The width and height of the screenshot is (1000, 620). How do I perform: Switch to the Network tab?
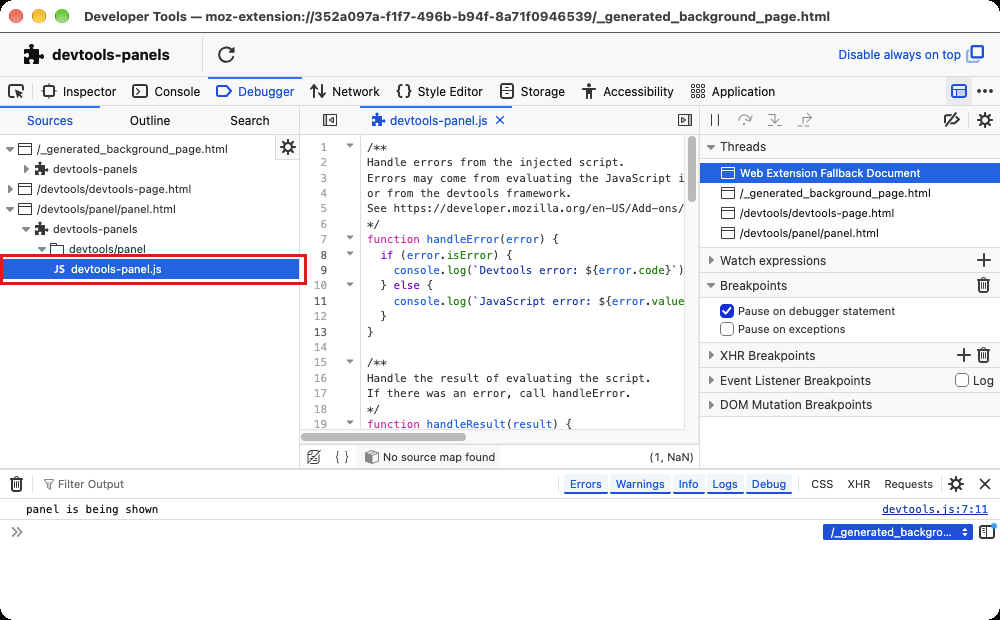pos(344,91)
